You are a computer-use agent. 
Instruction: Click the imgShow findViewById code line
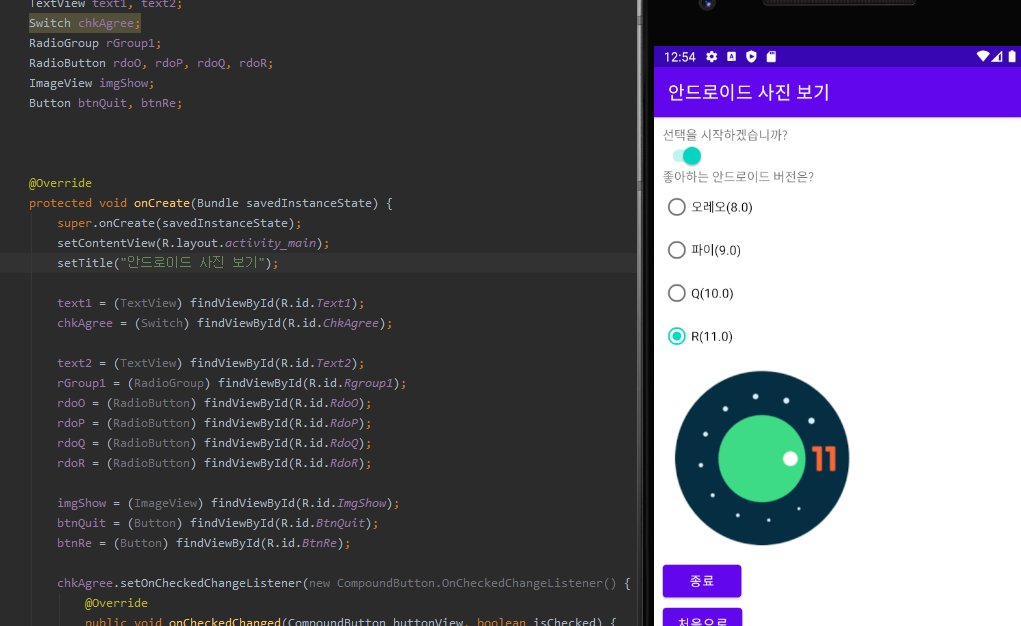pyautogui.click(x=229, y=503)
